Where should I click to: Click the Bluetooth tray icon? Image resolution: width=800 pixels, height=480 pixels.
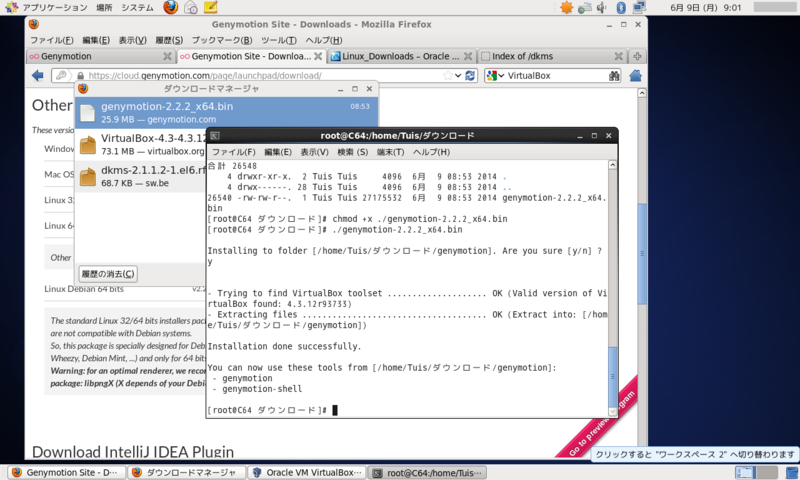621,7
